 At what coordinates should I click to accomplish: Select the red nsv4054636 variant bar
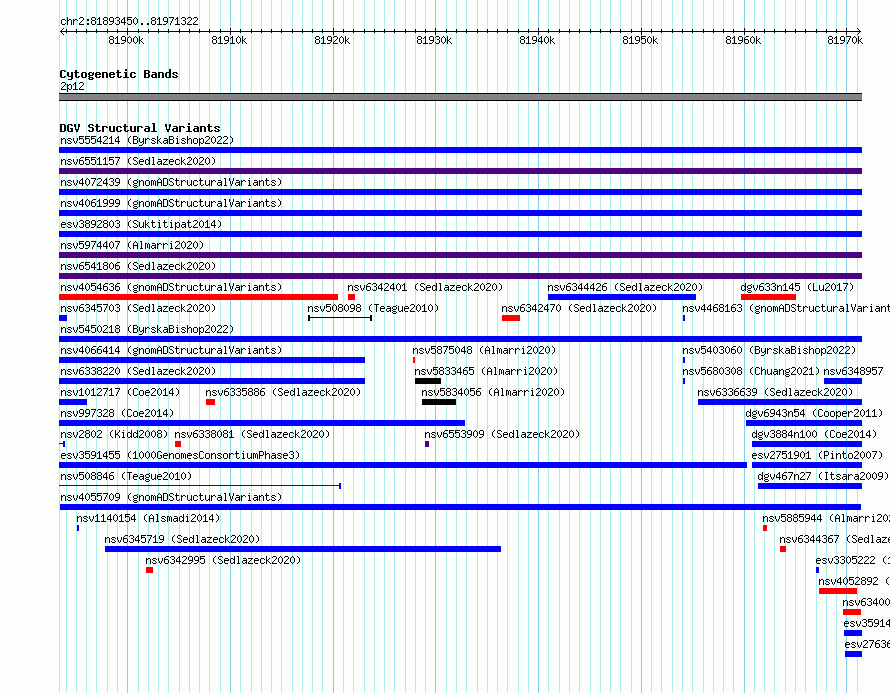click(199, 297)
